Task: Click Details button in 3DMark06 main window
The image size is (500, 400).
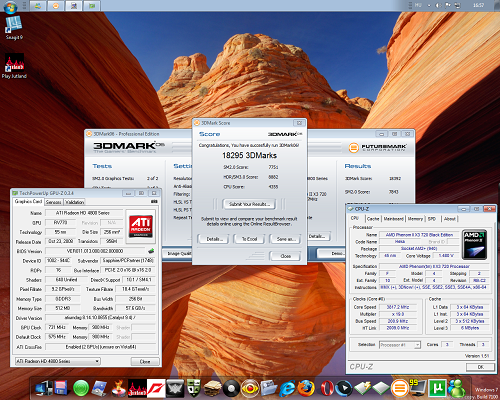Action: tap(319, 236)
